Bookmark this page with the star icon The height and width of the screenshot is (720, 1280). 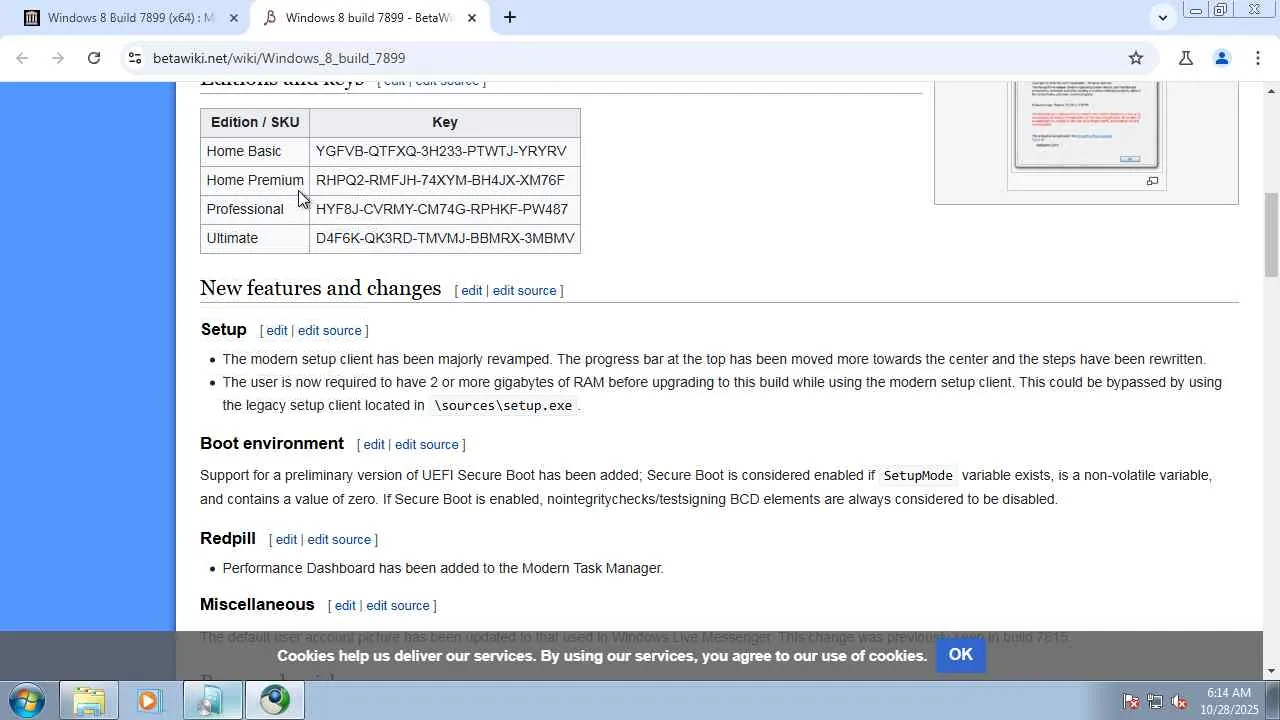[1136, 58]
